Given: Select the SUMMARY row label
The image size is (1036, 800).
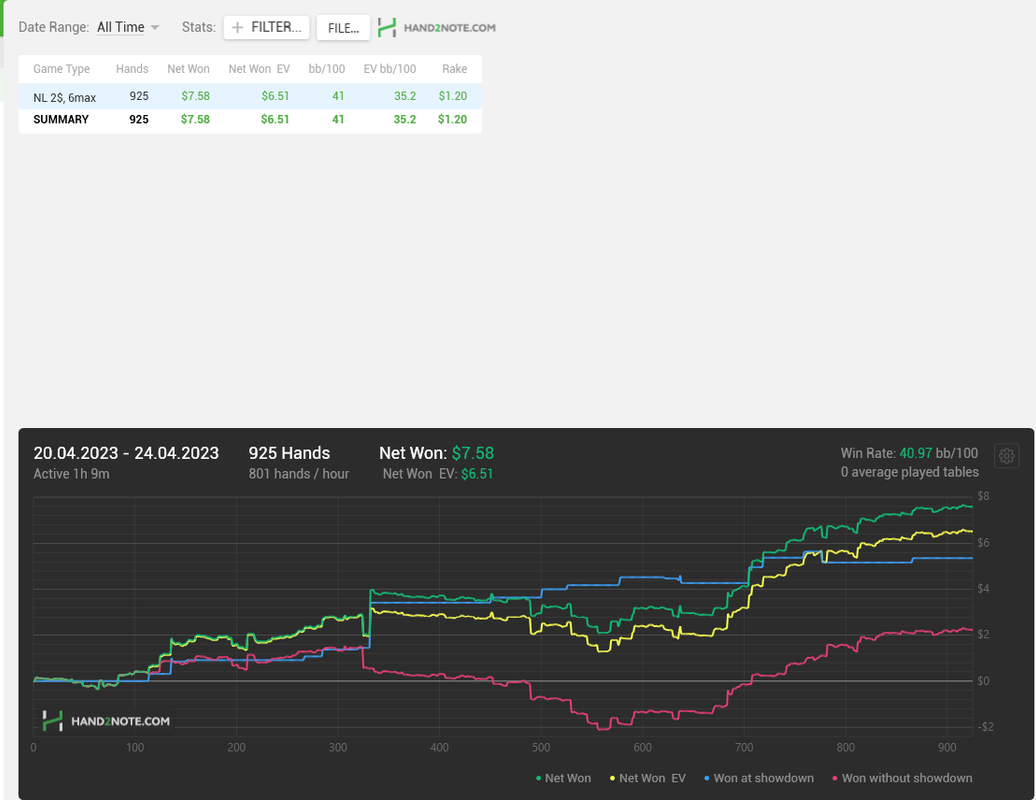Looking at the screenshot, I should pos(61,120).
